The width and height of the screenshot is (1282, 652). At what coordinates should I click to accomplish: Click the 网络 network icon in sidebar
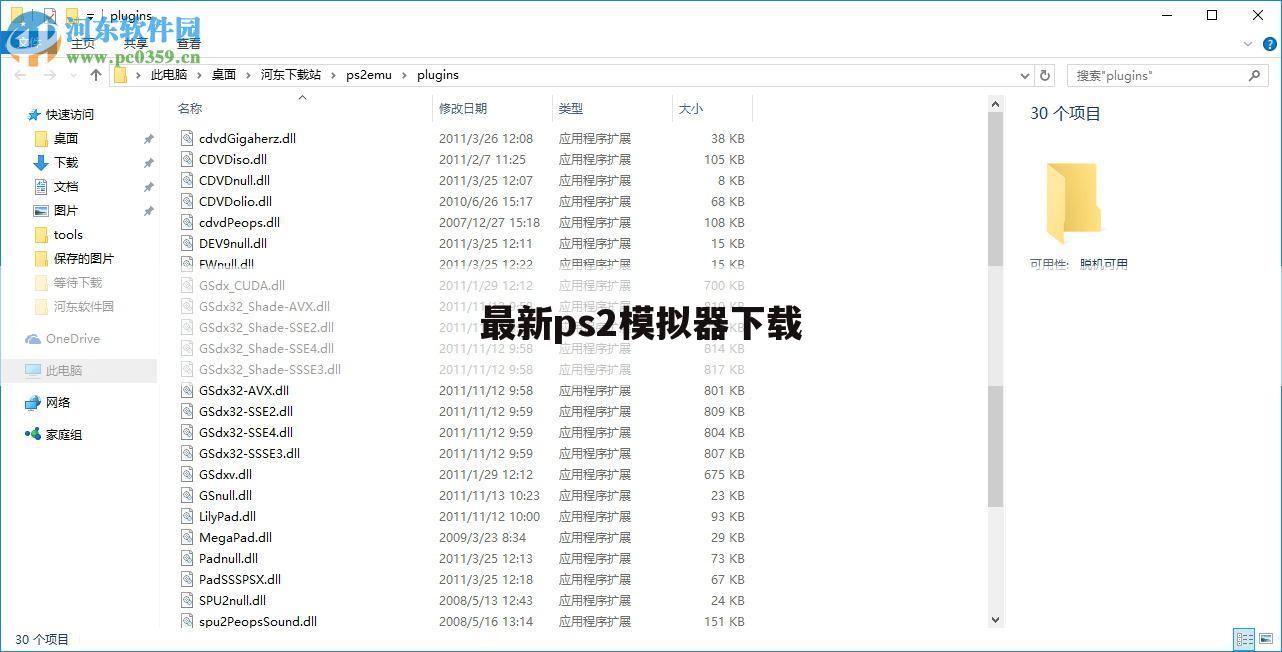[33, 402]
